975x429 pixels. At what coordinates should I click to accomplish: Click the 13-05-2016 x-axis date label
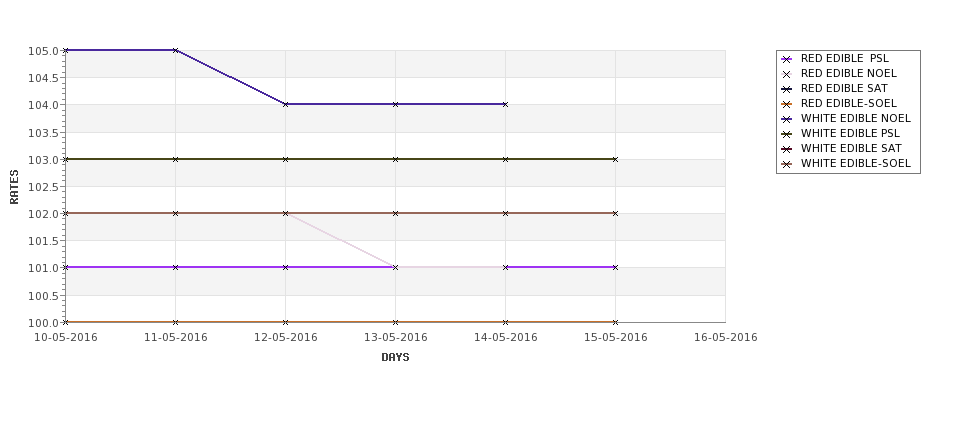(395, 338)
